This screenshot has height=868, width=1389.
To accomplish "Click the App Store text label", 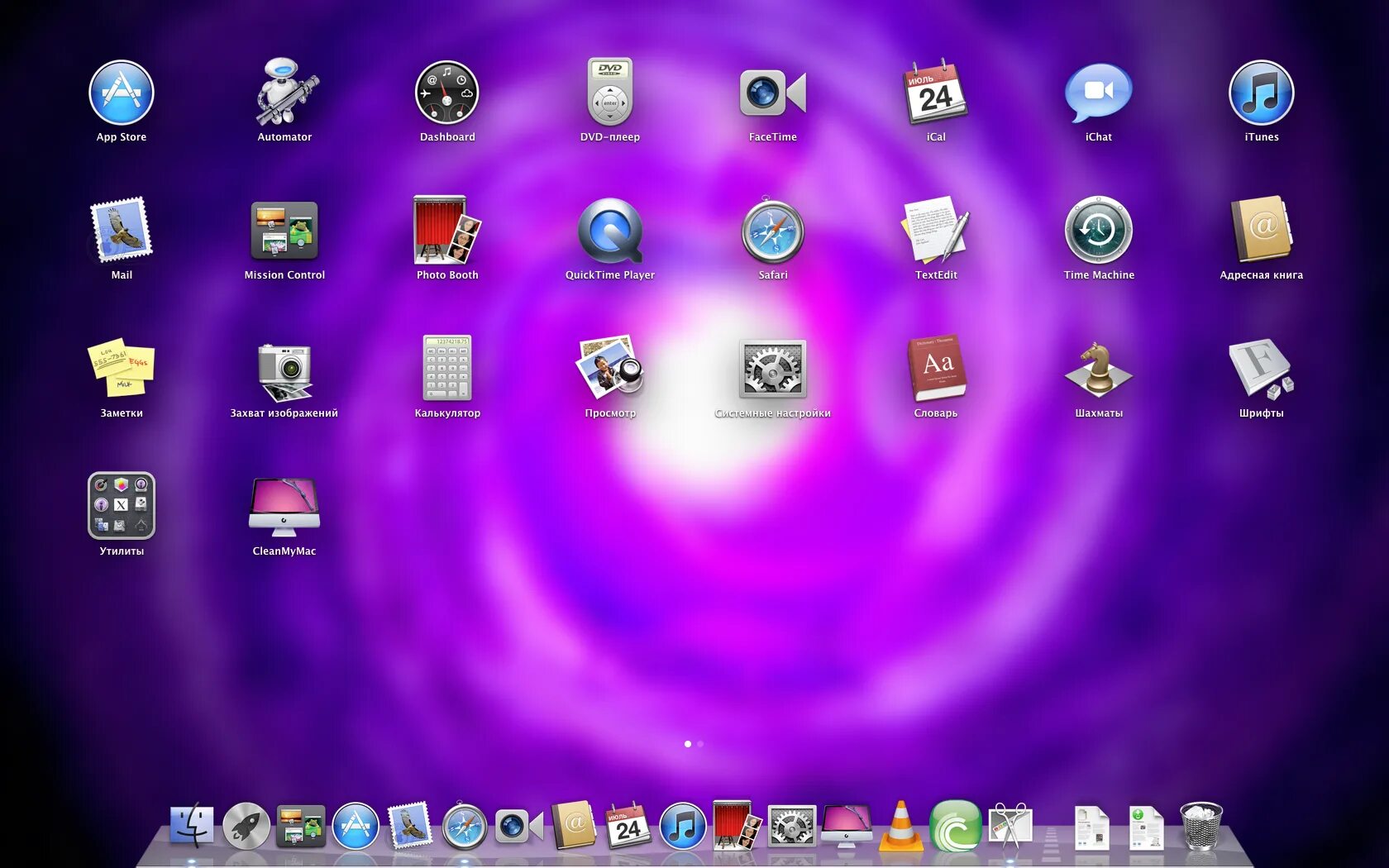I will tap(122, 137).
